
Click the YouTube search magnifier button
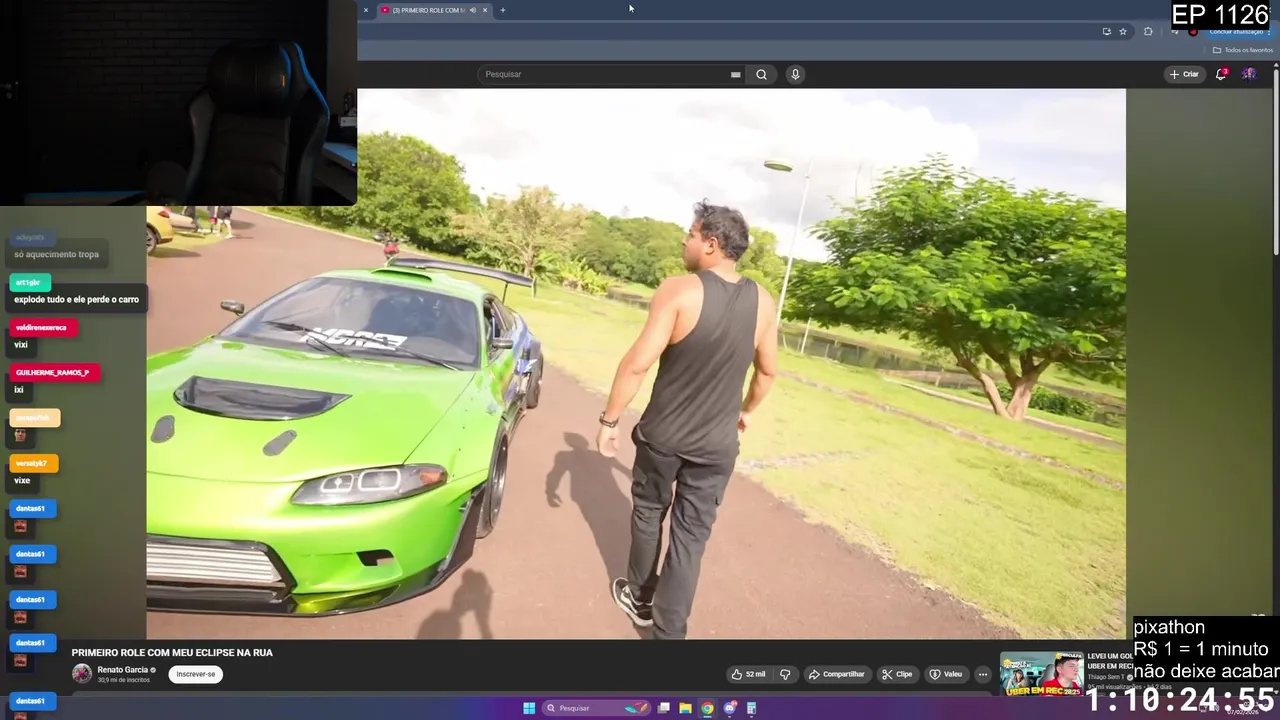click(761, 74)
